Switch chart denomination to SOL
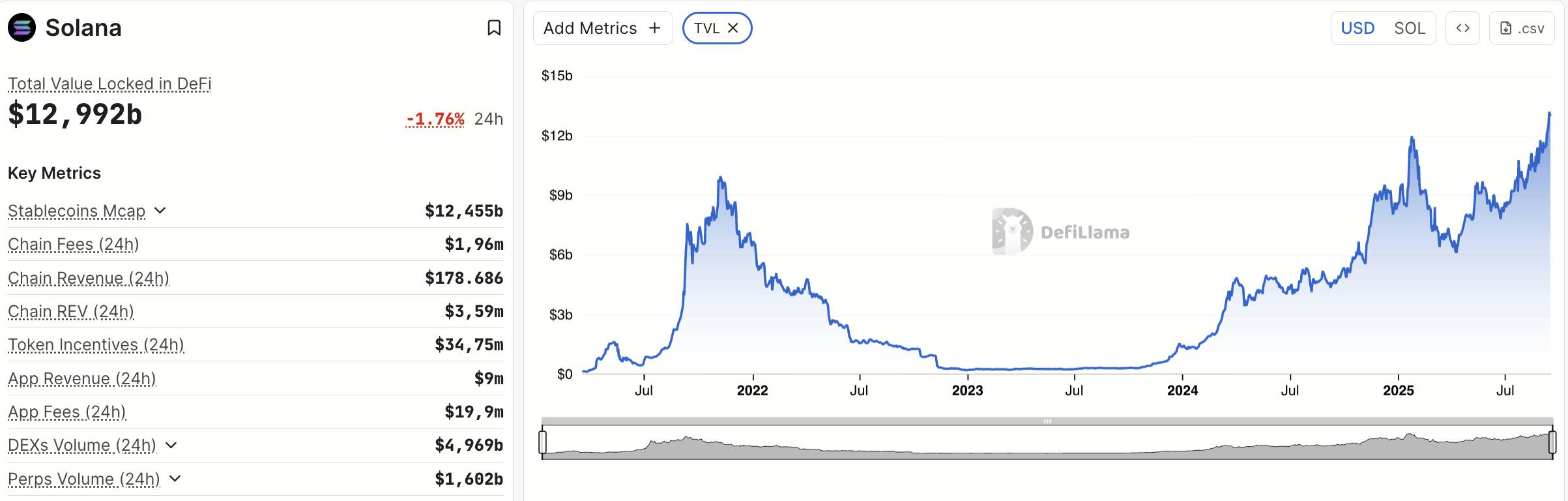1568x501 pixels. [x=1410, y=28]
